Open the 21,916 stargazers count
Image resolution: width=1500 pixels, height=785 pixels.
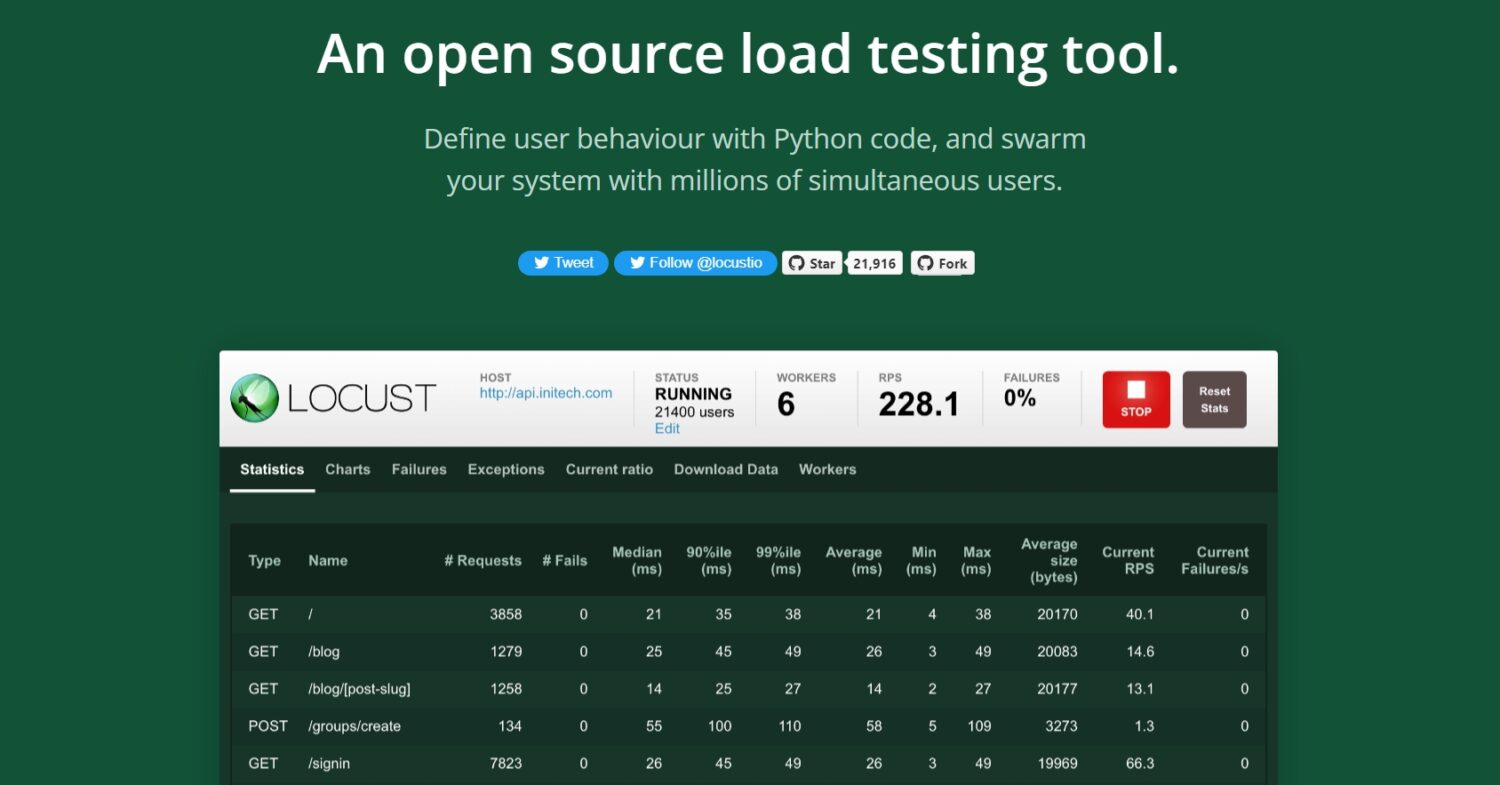pyautogui.click(x=874, y=264)
